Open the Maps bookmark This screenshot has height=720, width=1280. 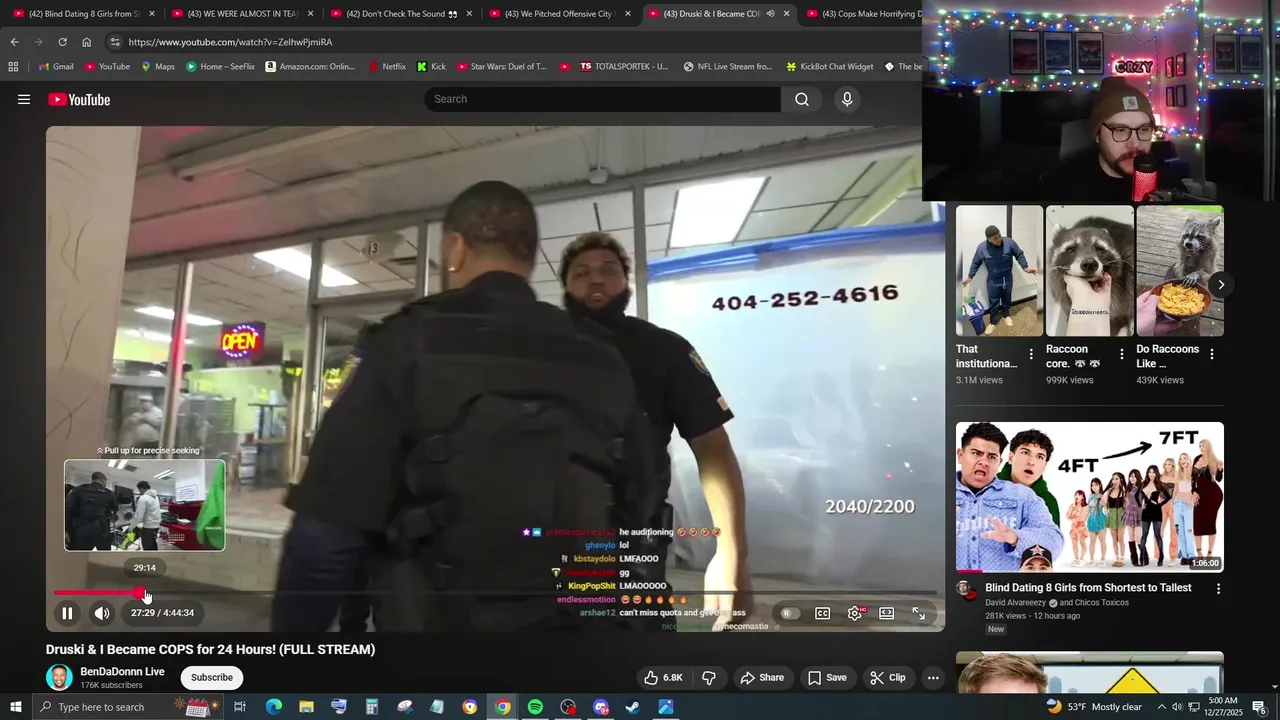point(158,67)
